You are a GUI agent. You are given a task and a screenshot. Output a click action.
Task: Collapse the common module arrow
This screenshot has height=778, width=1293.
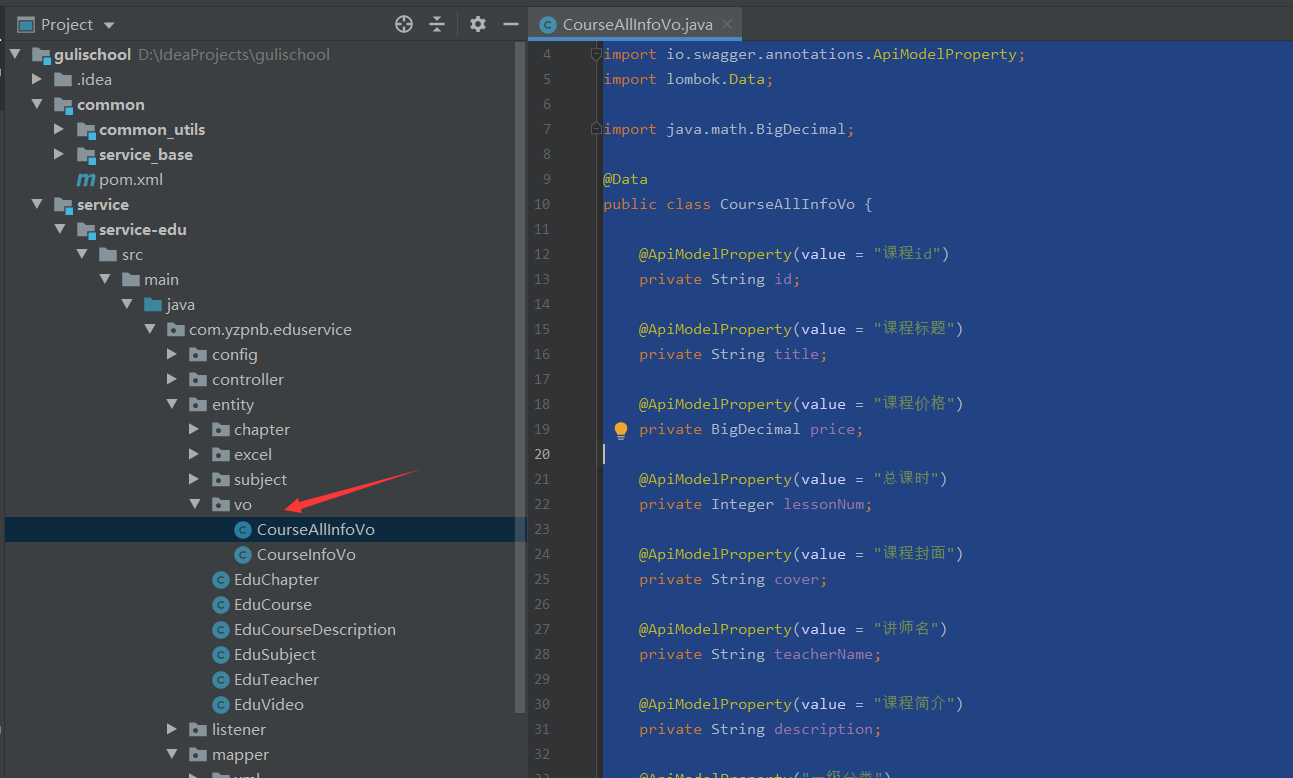coord(37,104)
